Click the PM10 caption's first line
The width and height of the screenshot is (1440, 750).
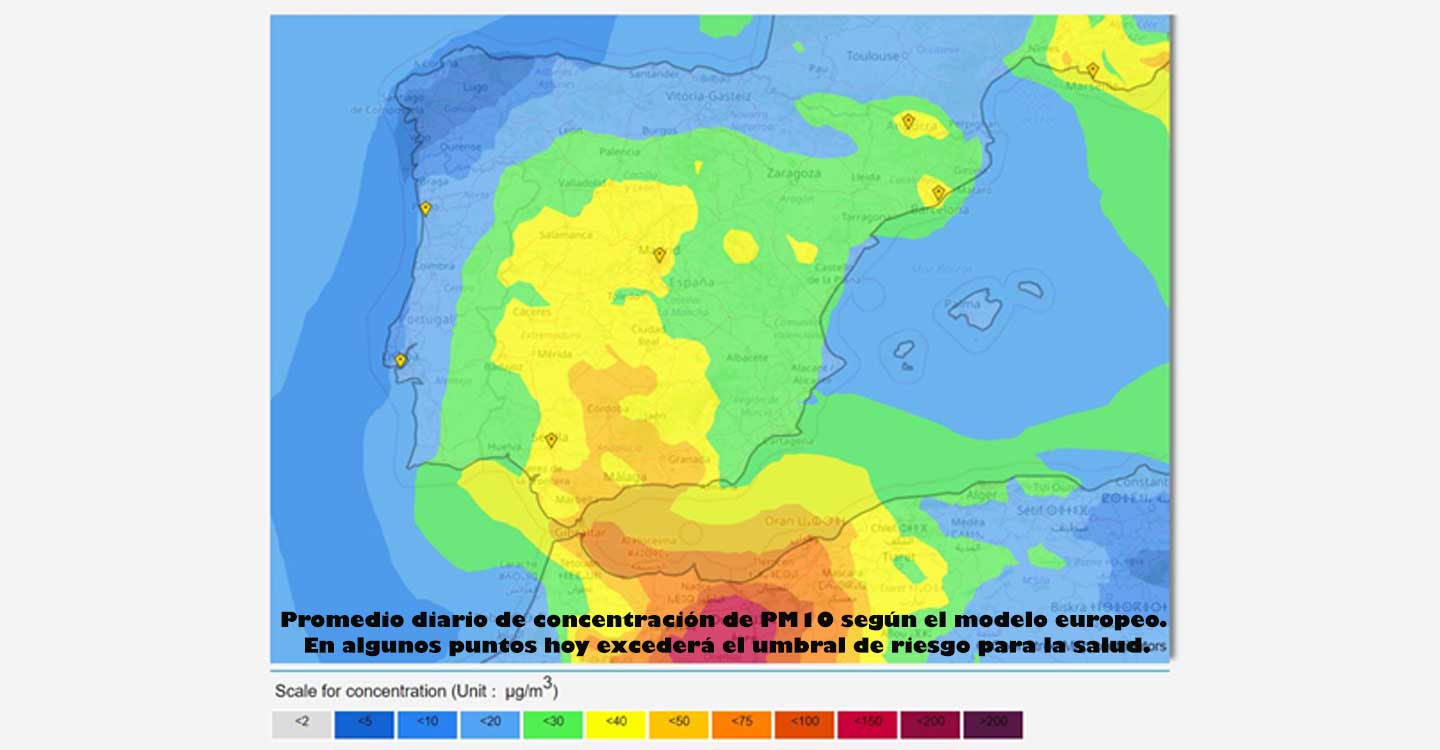[724, 621]
